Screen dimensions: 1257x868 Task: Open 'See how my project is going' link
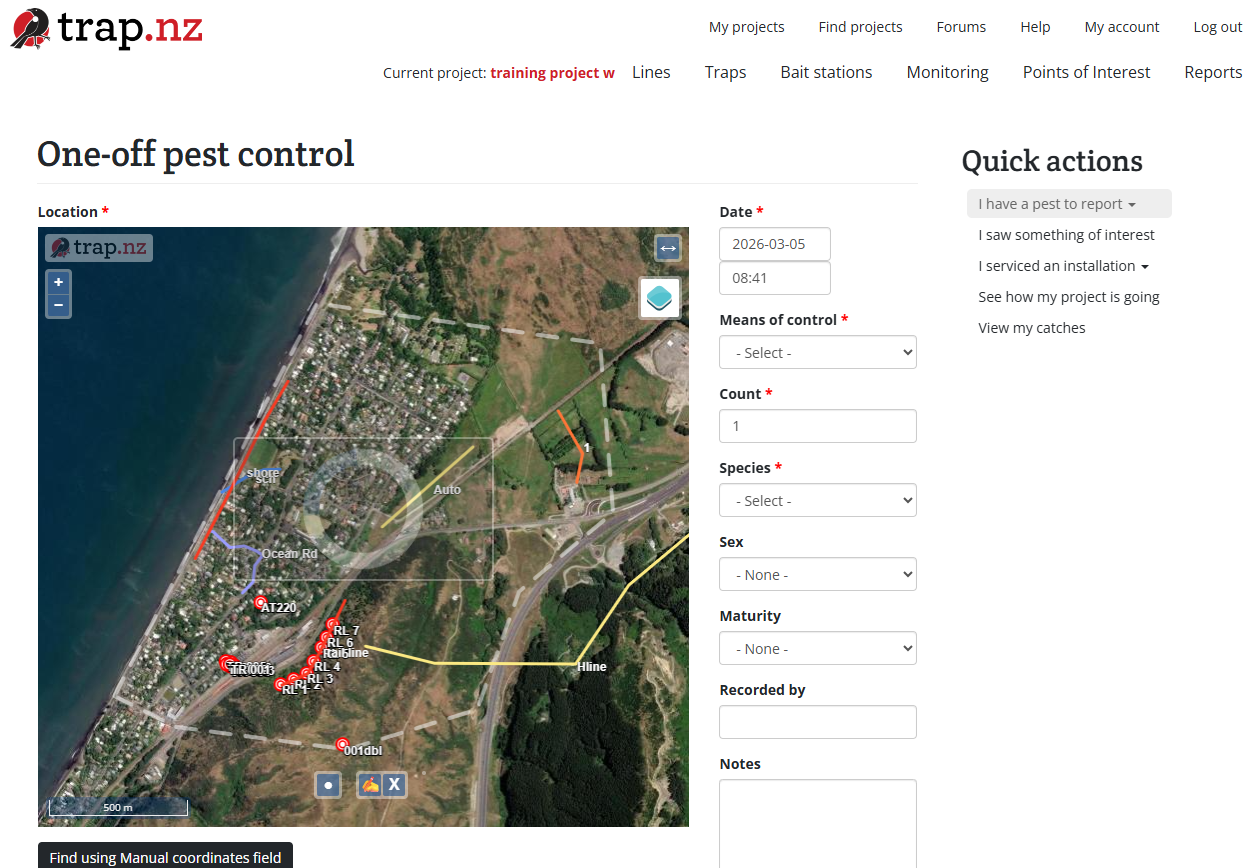point(1069,297)
